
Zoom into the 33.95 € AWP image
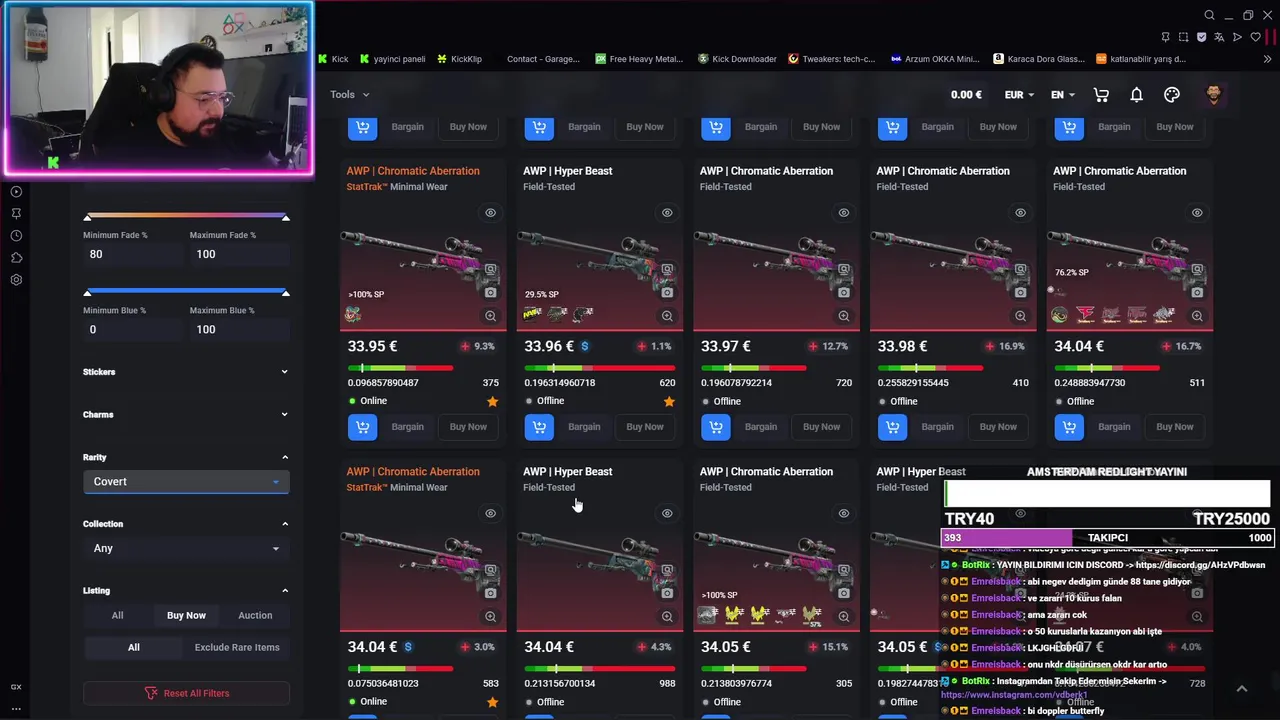pos(490,316)
